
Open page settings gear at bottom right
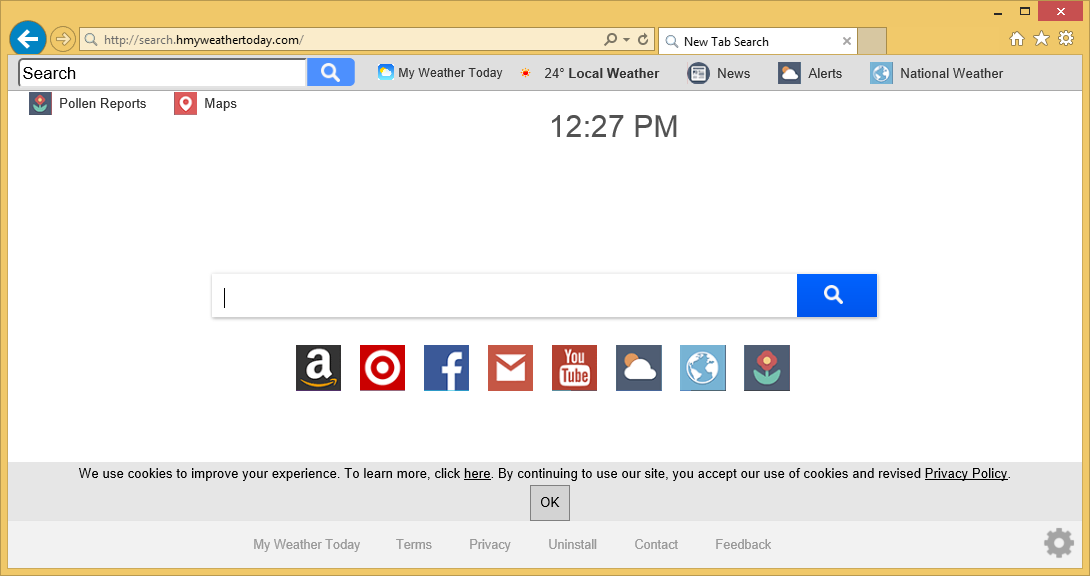(1058, 543)
